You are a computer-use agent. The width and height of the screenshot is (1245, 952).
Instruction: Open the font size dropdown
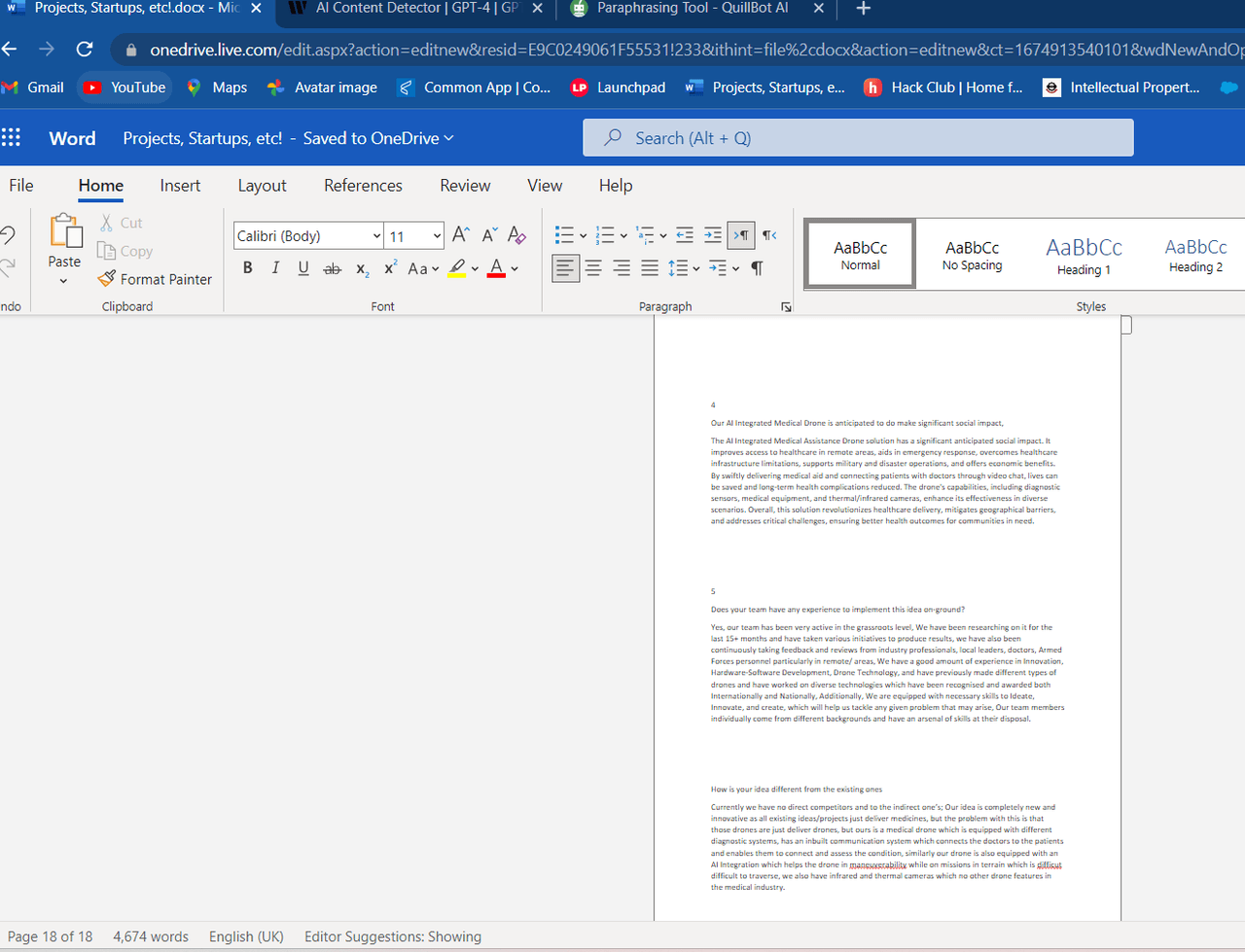[x=437, y=236]
